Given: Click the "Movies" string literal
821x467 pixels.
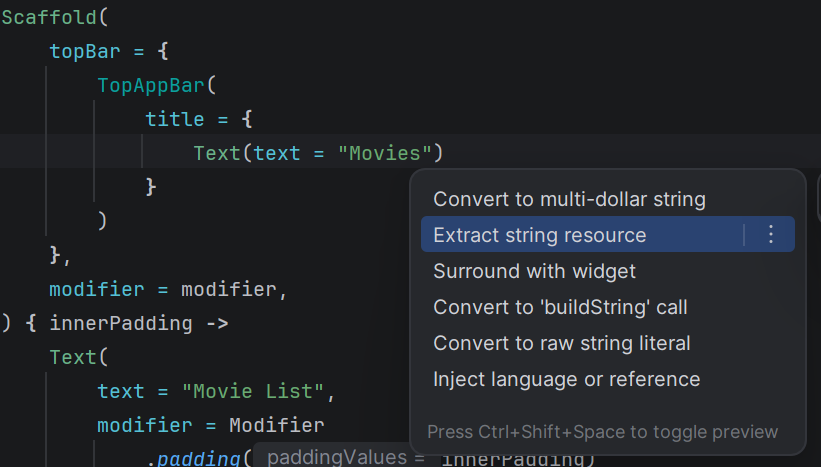Looking at the screenshot, I should tap(385, 153).
